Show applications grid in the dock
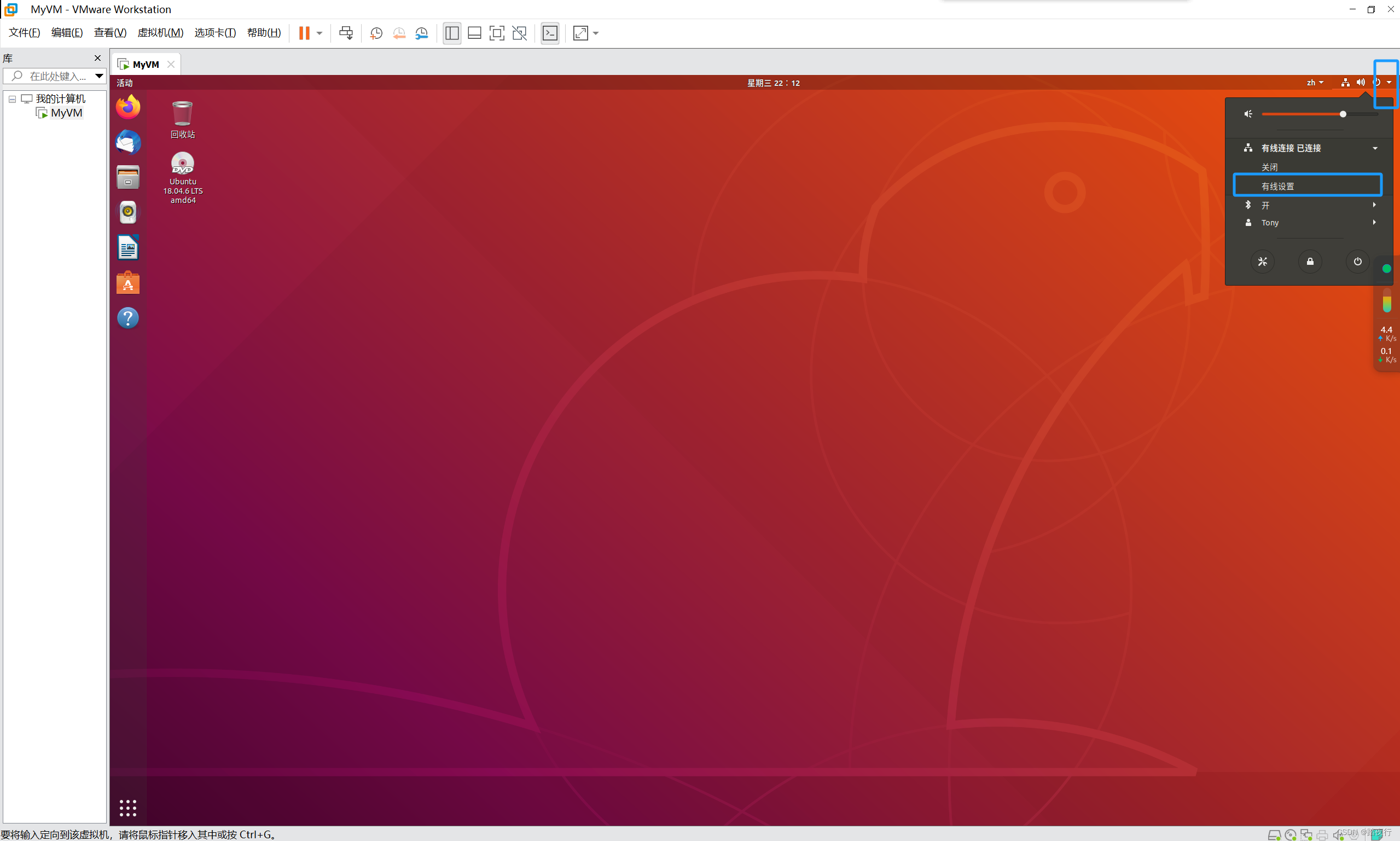Image resolution: width=1400 pixels, height=841 pixels. click(128, 808)
